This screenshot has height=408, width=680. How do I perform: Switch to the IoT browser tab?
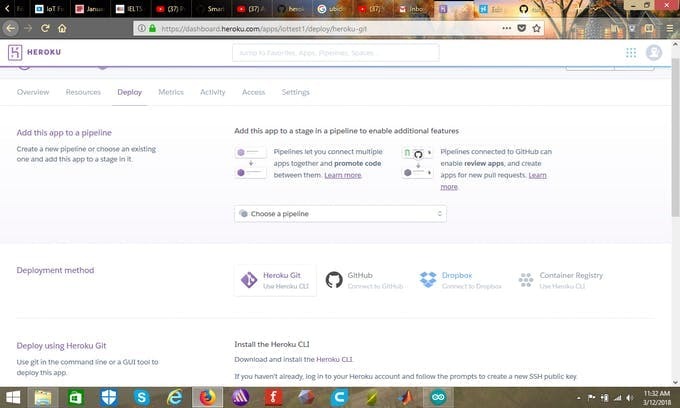50,9
